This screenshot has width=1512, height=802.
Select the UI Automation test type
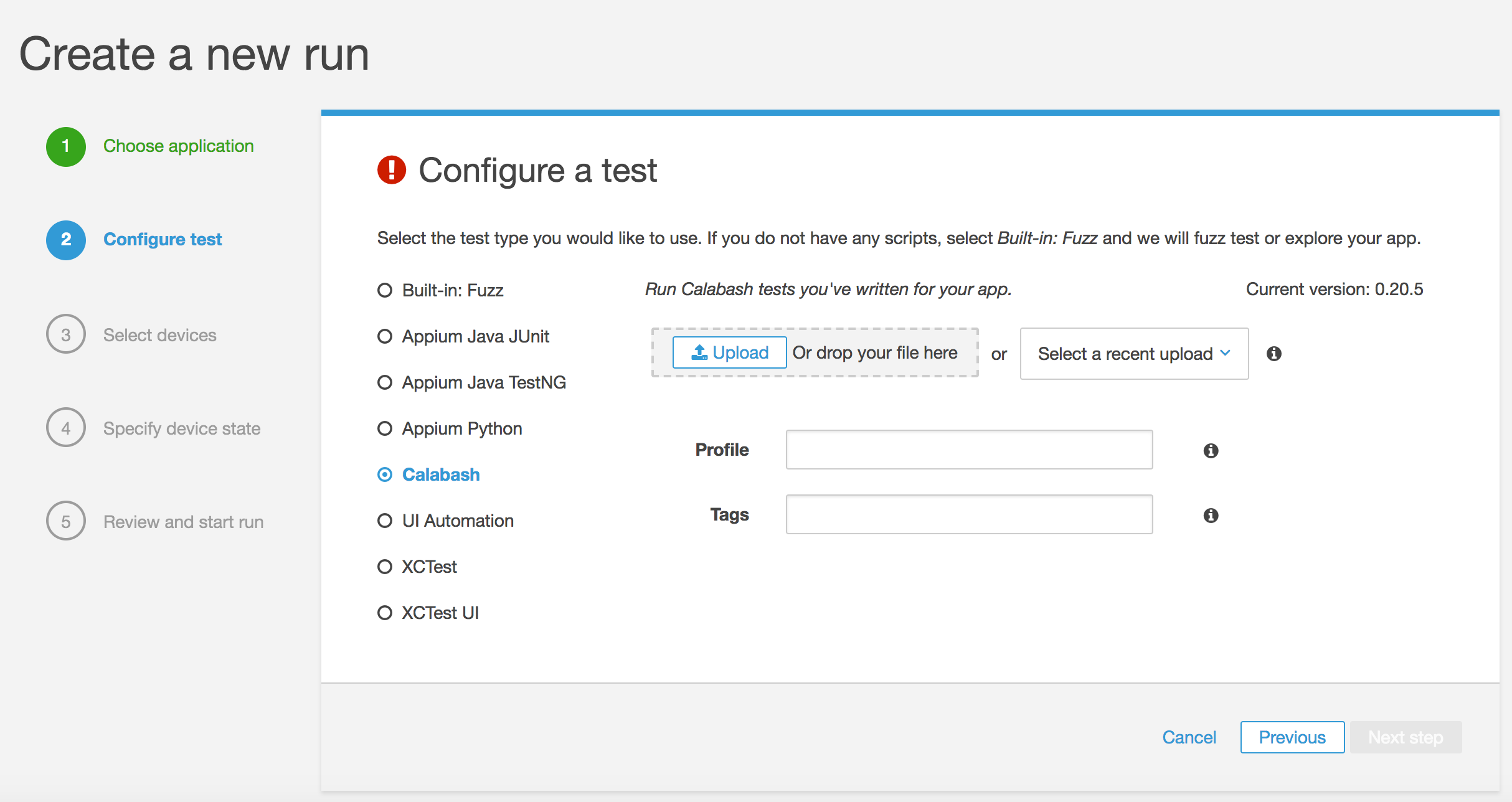coord(385,521)
